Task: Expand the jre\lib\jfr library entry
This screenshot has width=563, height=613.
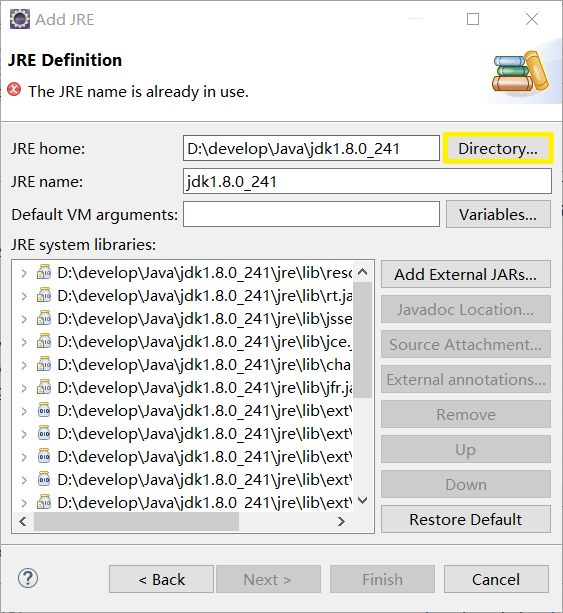Action: tap(24, 388)
